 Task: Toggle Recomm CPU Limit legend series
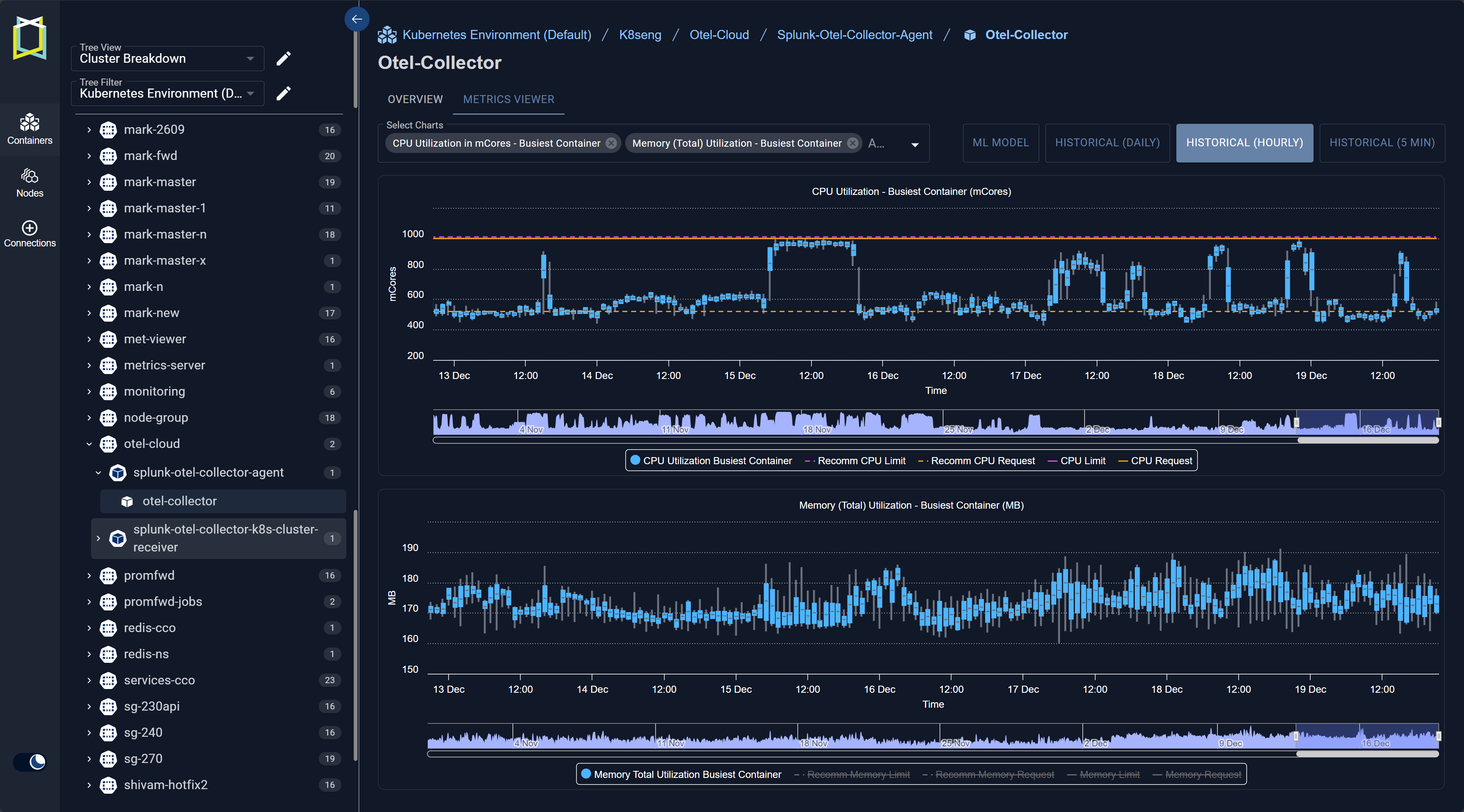pos(855,461)
